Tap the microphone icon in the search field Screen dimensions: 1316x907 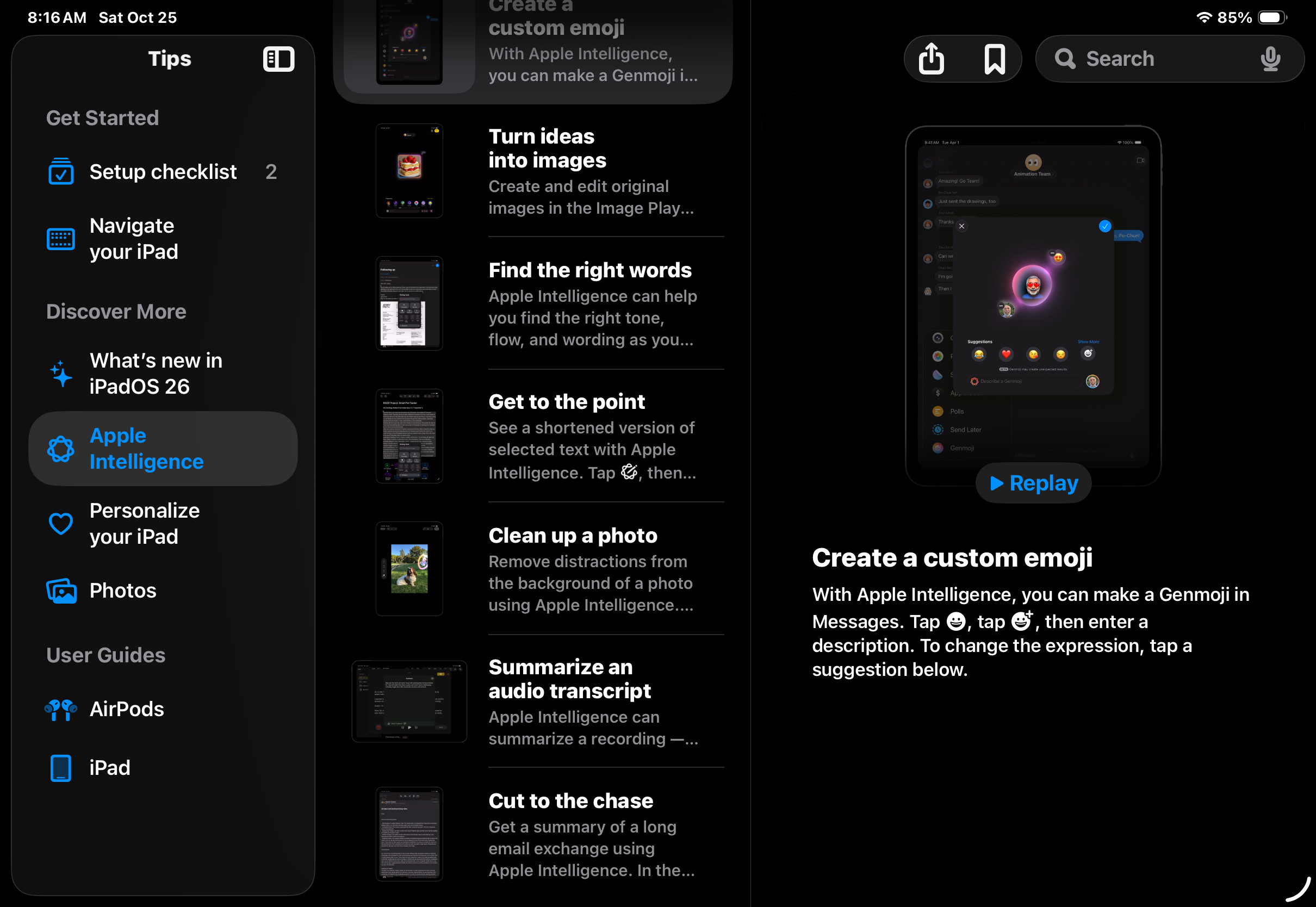tap(1270, 59)
